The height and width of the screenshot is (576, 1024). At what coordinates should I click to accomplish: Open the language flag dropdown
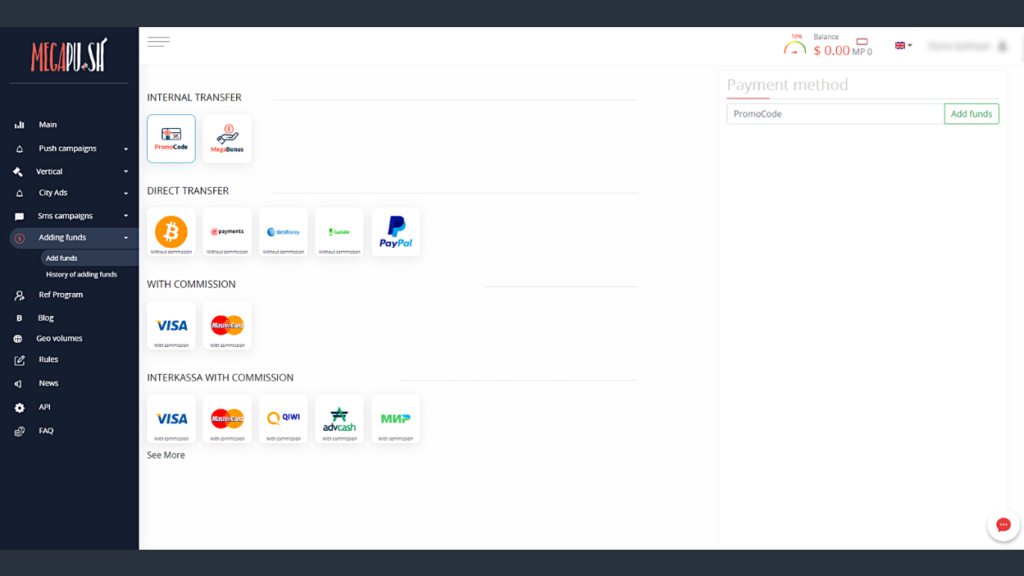pyautogui.click(x=903, y=46)
